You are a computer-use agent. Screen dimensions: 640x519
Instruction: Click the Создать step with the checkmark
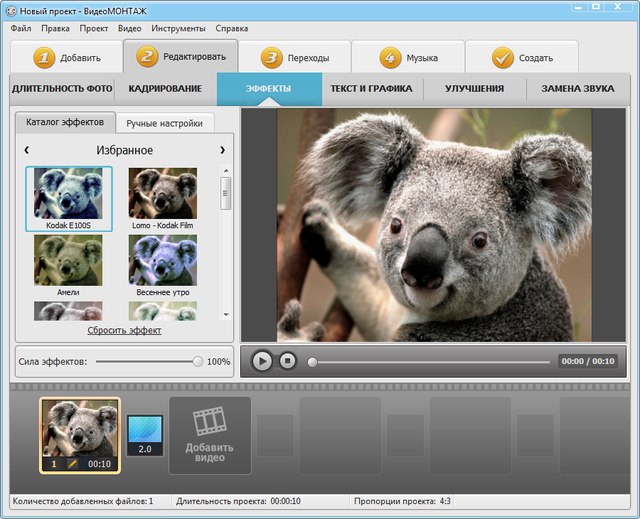point(522,57)
